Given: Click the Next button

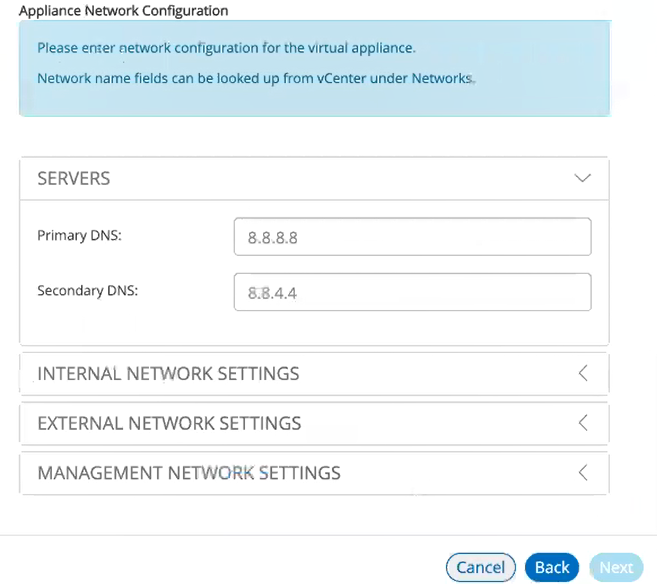Looking at the screenshot, I should [x=616, y=568].
